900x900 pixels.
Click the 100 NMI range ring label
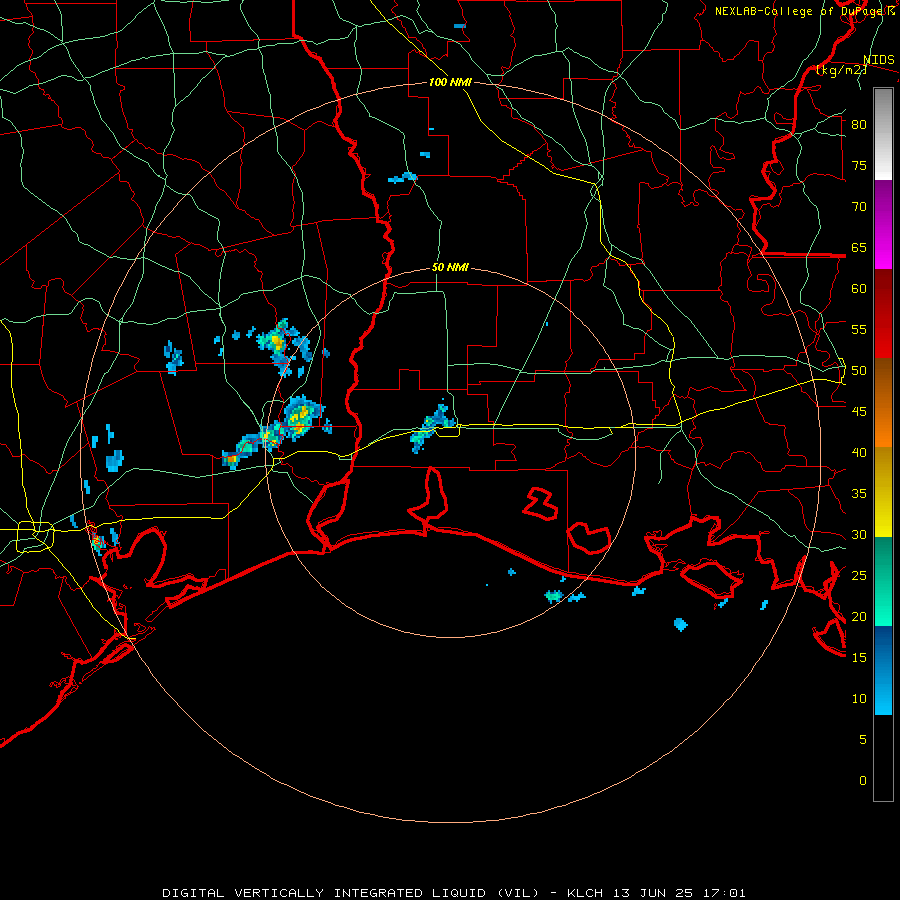pyautogui.click(x=450, y=82)
